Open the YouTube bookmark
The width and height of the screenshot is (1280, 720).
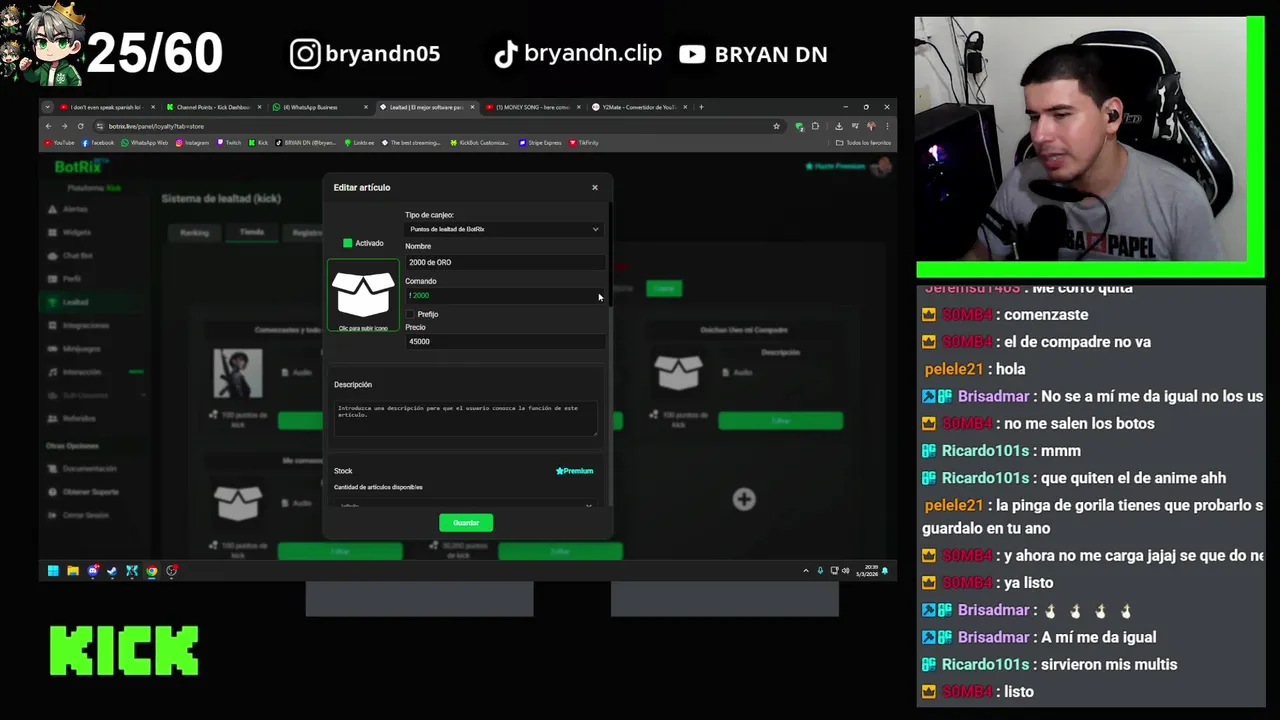coord(60,143)
